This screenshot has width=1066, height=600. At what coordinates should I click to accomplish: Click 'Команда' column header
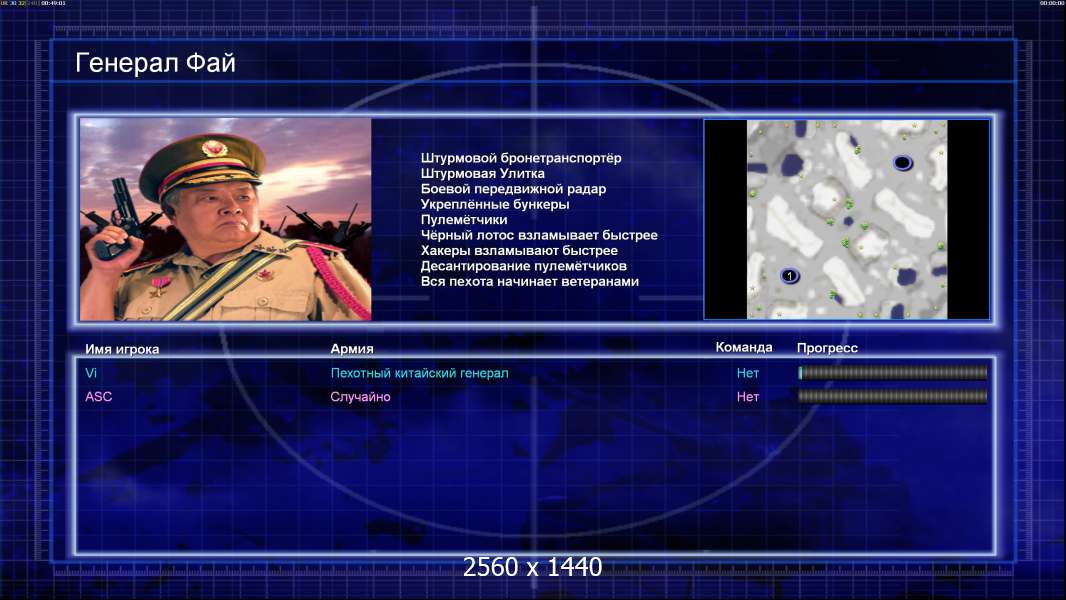tap(744, 347)
